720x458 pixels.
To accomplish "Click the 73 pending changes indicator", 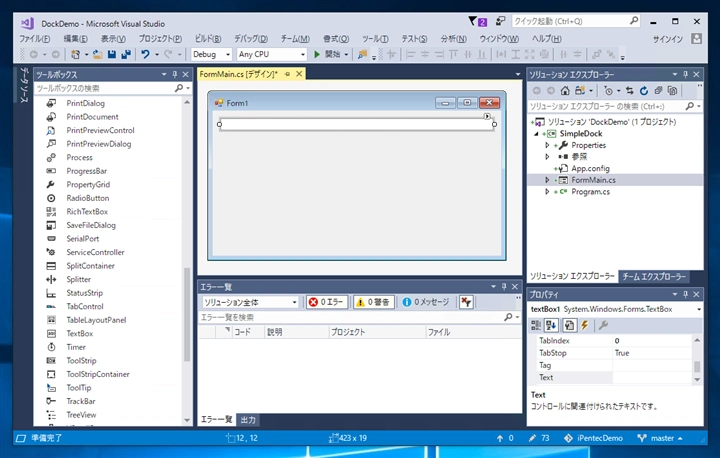I will click(x=539, y=438).
